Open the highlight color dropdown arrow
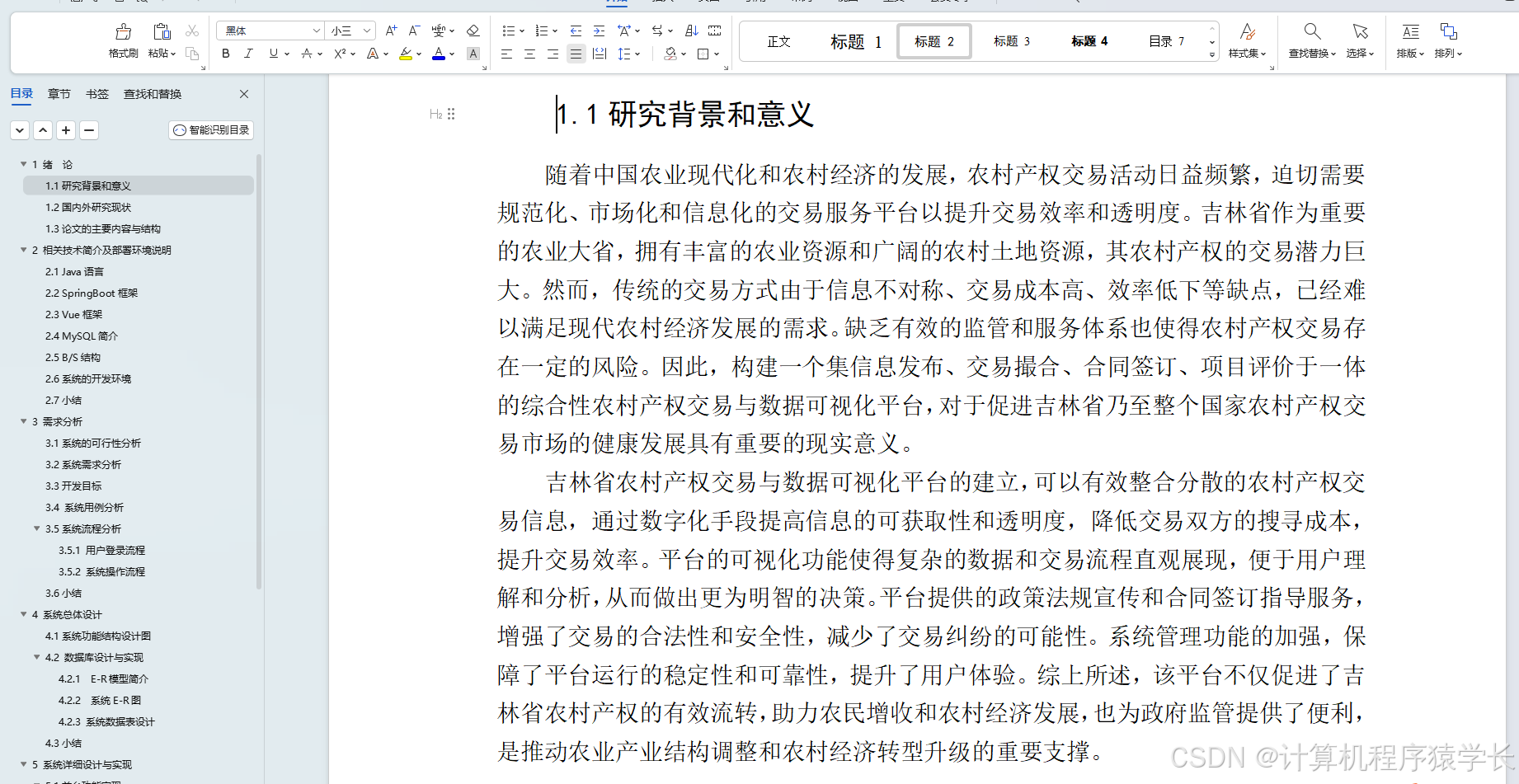 419,54
